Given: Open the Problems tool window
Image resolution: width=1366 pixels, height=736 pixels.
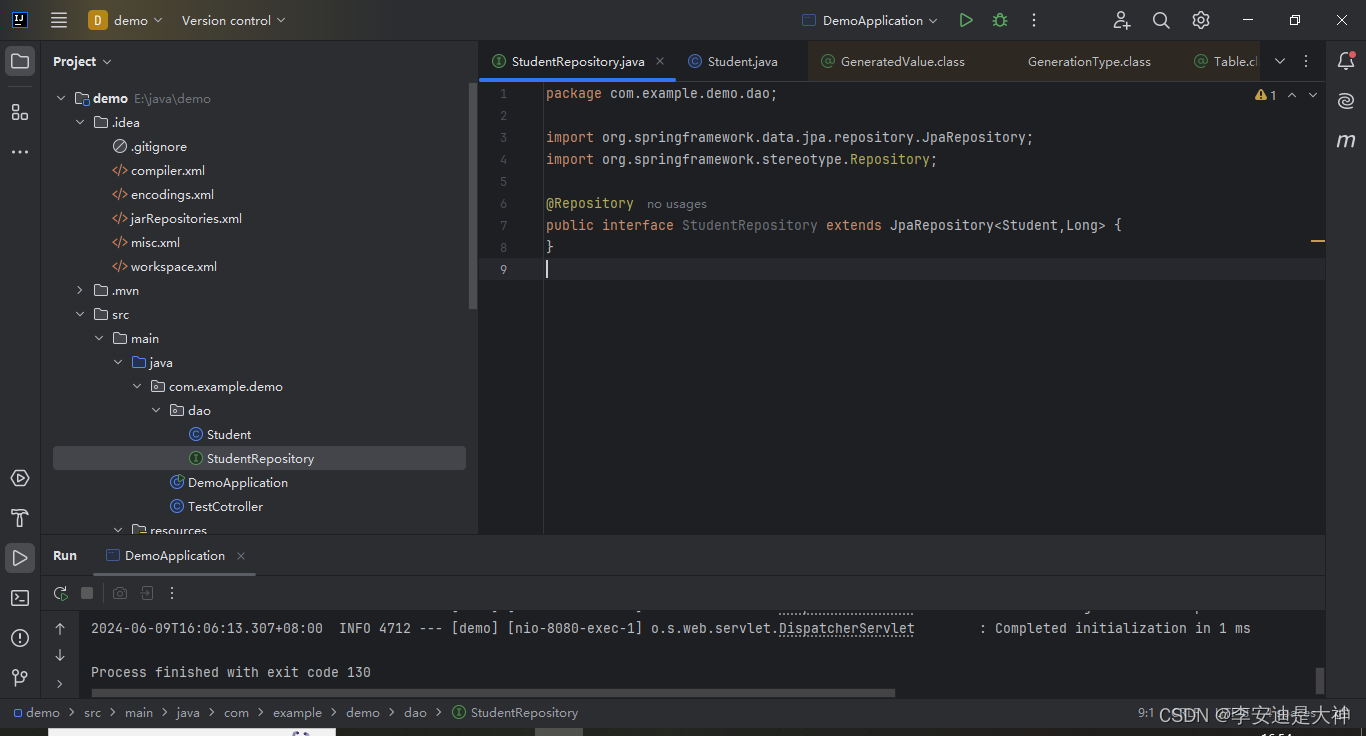Looking at the screenshot, I should [20, 638].
